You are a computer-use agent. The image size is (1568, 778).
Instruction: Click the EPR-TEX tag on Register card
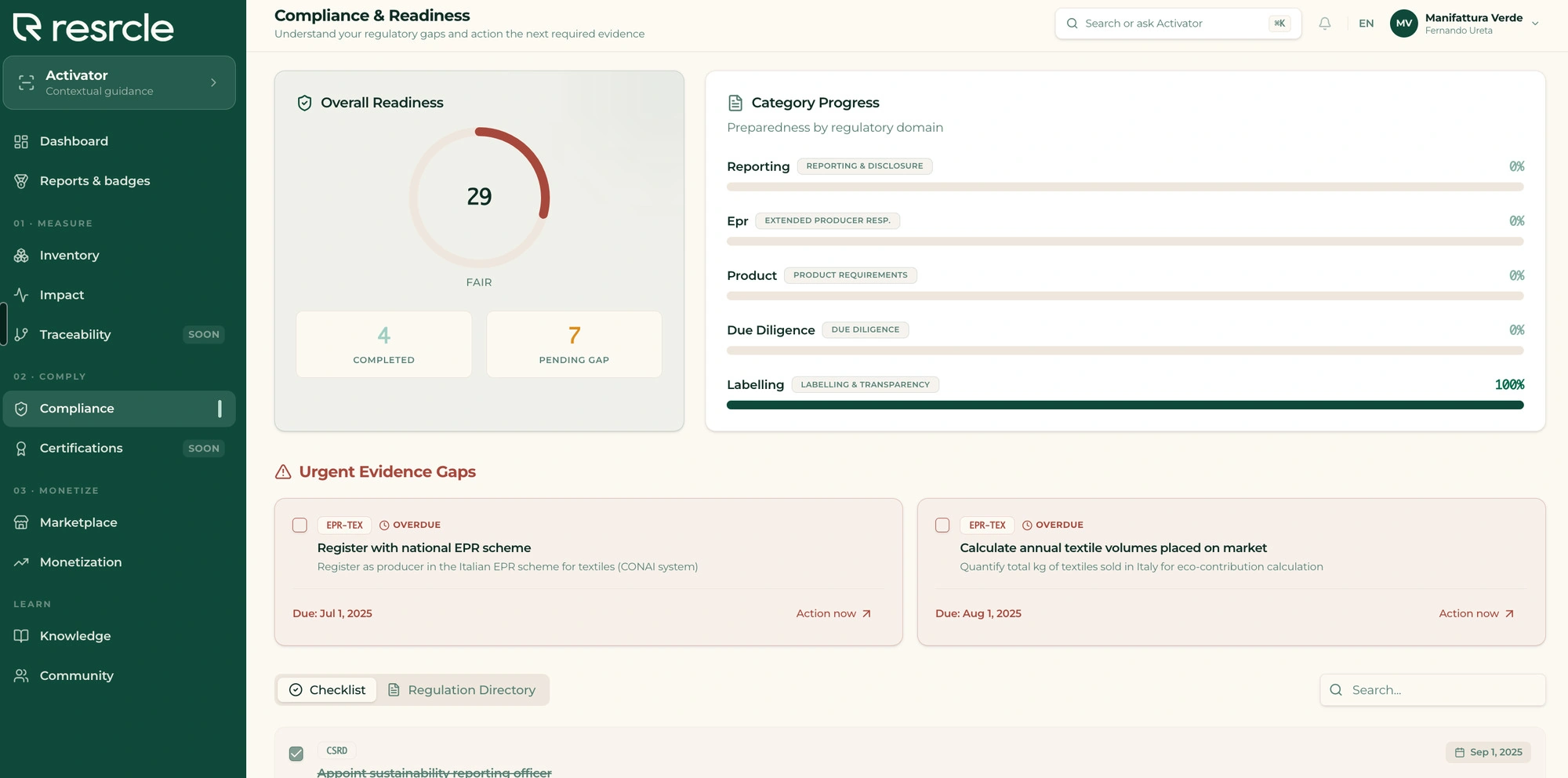[344, 525]
